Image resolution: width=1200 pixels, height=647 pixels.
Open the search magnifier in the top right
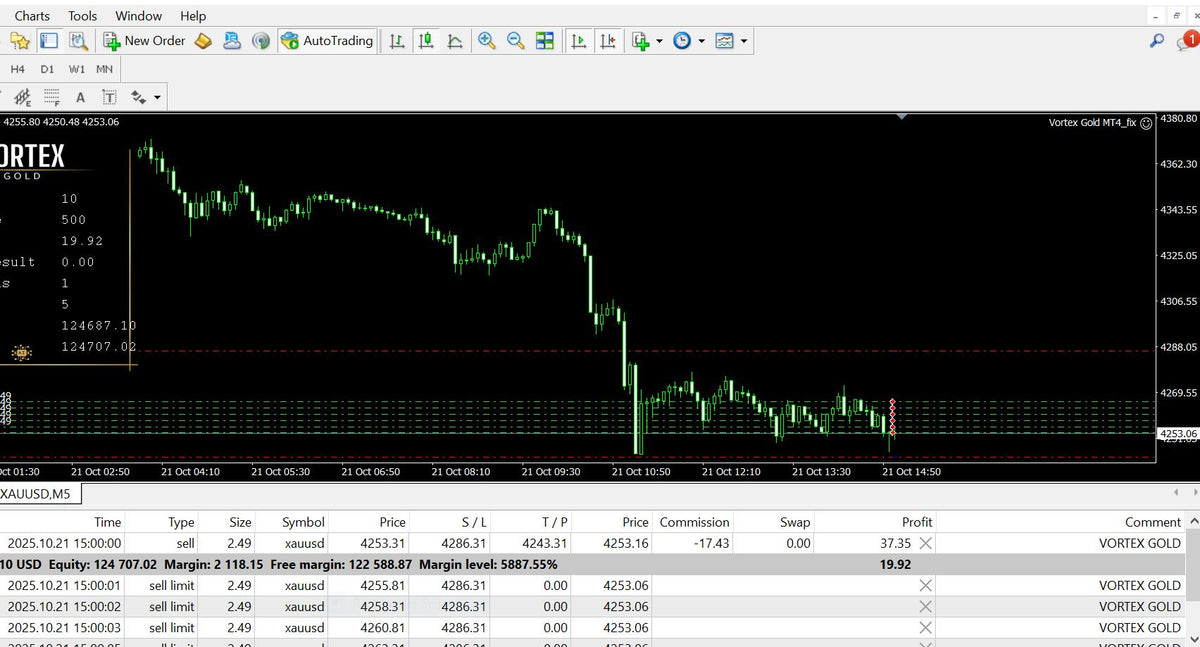point(1157,41)
